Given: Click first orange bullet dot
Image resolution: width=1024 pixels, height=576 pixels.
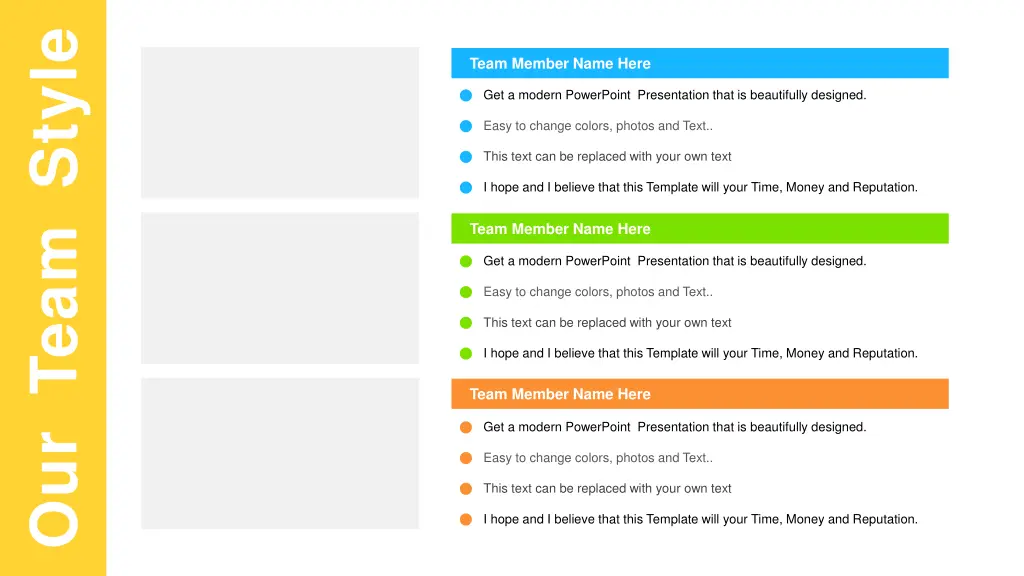Looking at the screenshot, I should (466, 427).
